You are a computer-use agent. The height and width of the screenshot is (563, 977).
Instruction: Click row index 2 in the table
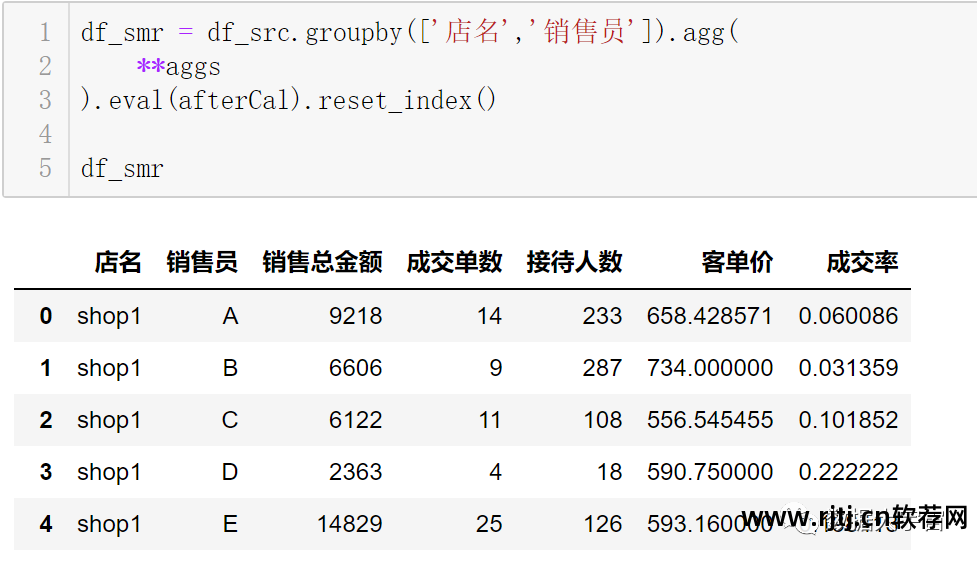pyautogui.click(x=45, y=420)
